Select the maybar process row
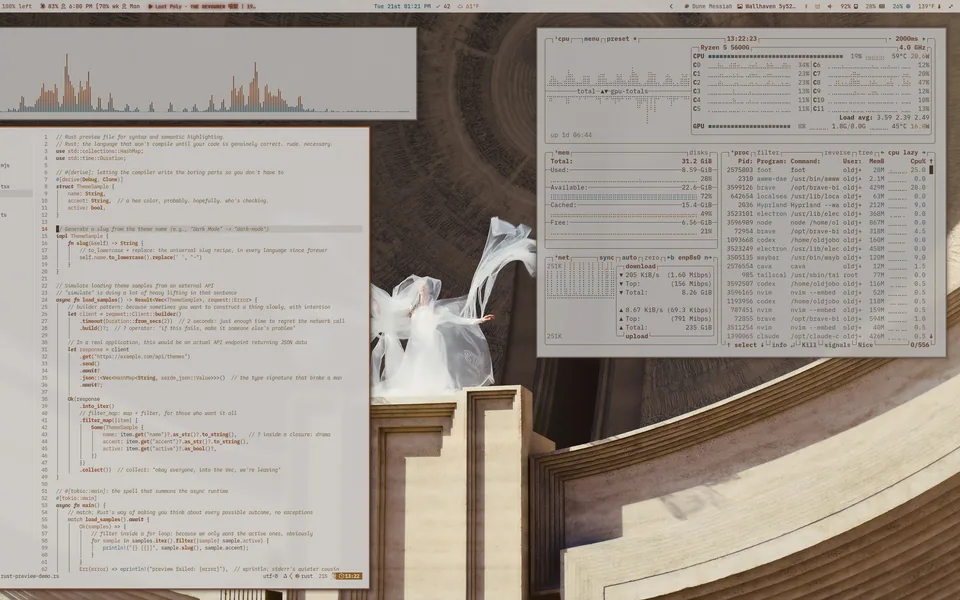Viewport: 960px width, 600px height. coord(827,257)
